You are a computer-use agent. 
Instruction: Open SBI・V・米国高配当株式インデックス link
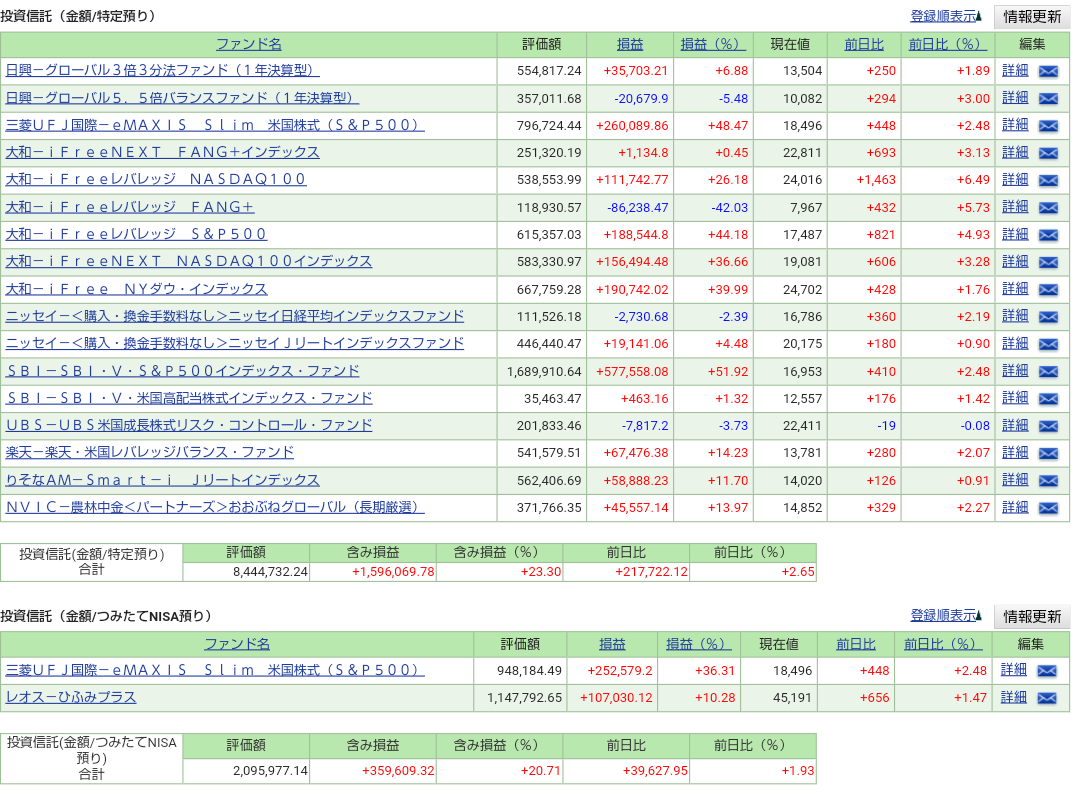coord(189,398)
